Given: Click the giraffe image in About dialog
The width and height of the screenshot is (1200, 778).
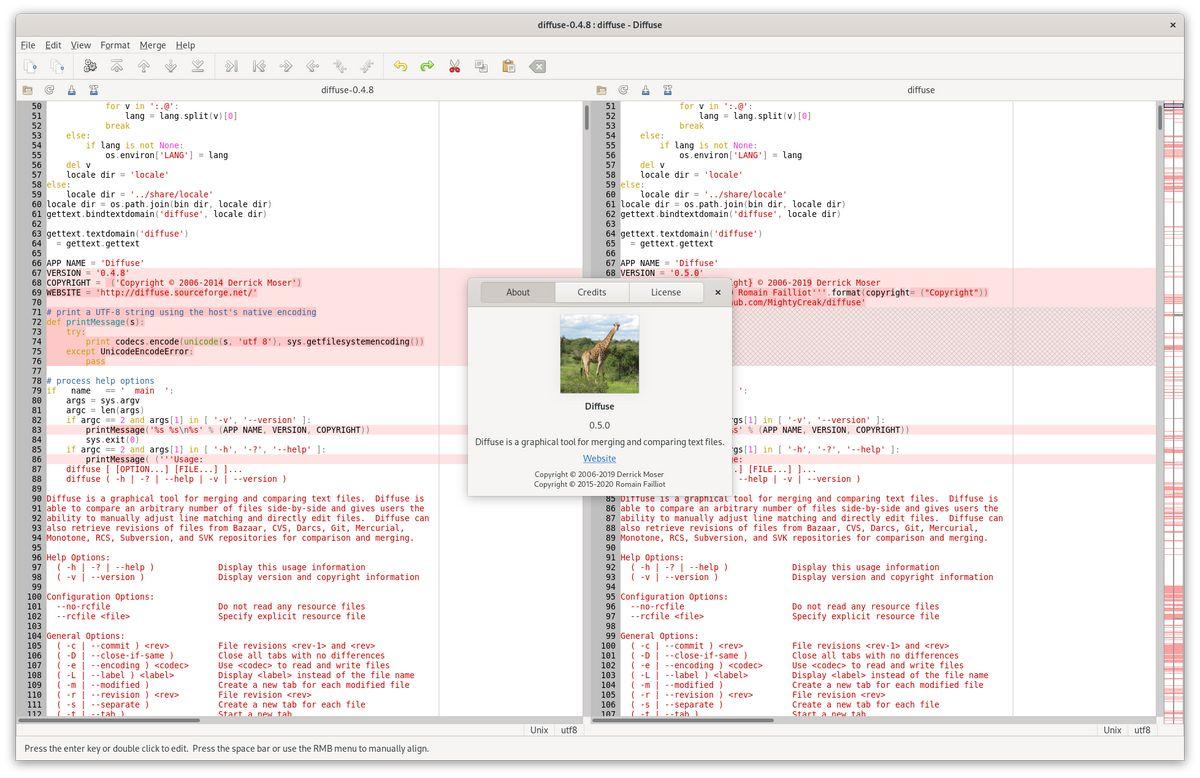Looking at the screenshot, I should click(599, 353).
